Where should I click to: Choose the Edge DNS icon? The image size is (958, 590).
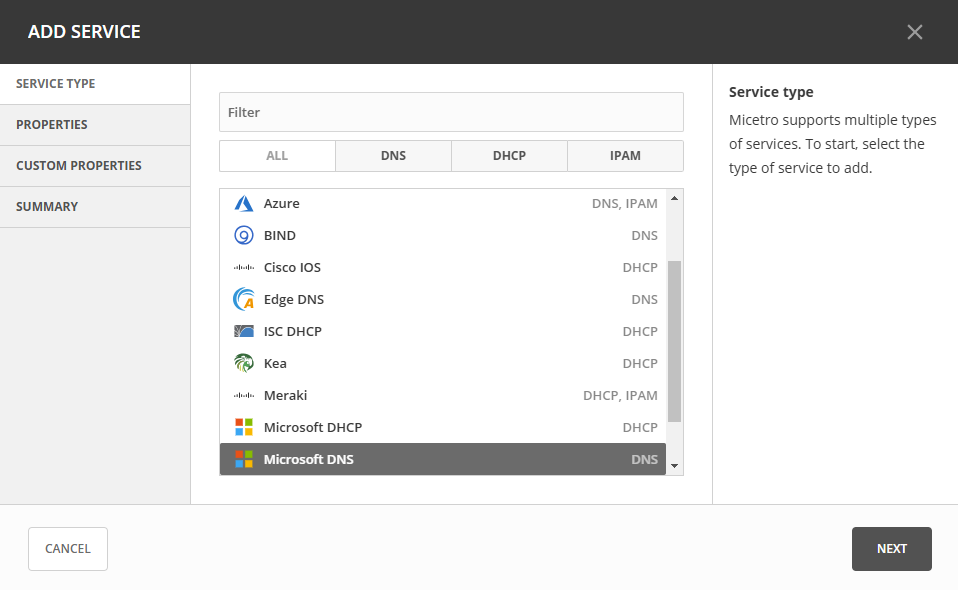[x=244, y=300]
